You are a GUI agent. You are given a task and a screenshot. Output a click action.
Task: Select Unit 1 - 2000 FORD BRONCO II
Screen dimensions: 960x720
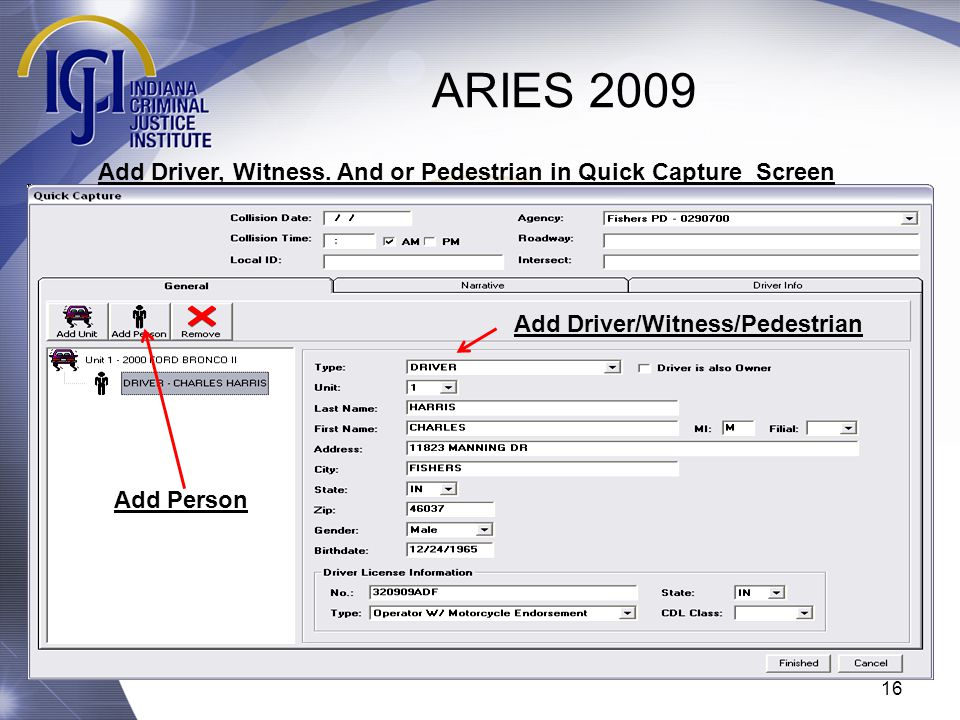160,360
